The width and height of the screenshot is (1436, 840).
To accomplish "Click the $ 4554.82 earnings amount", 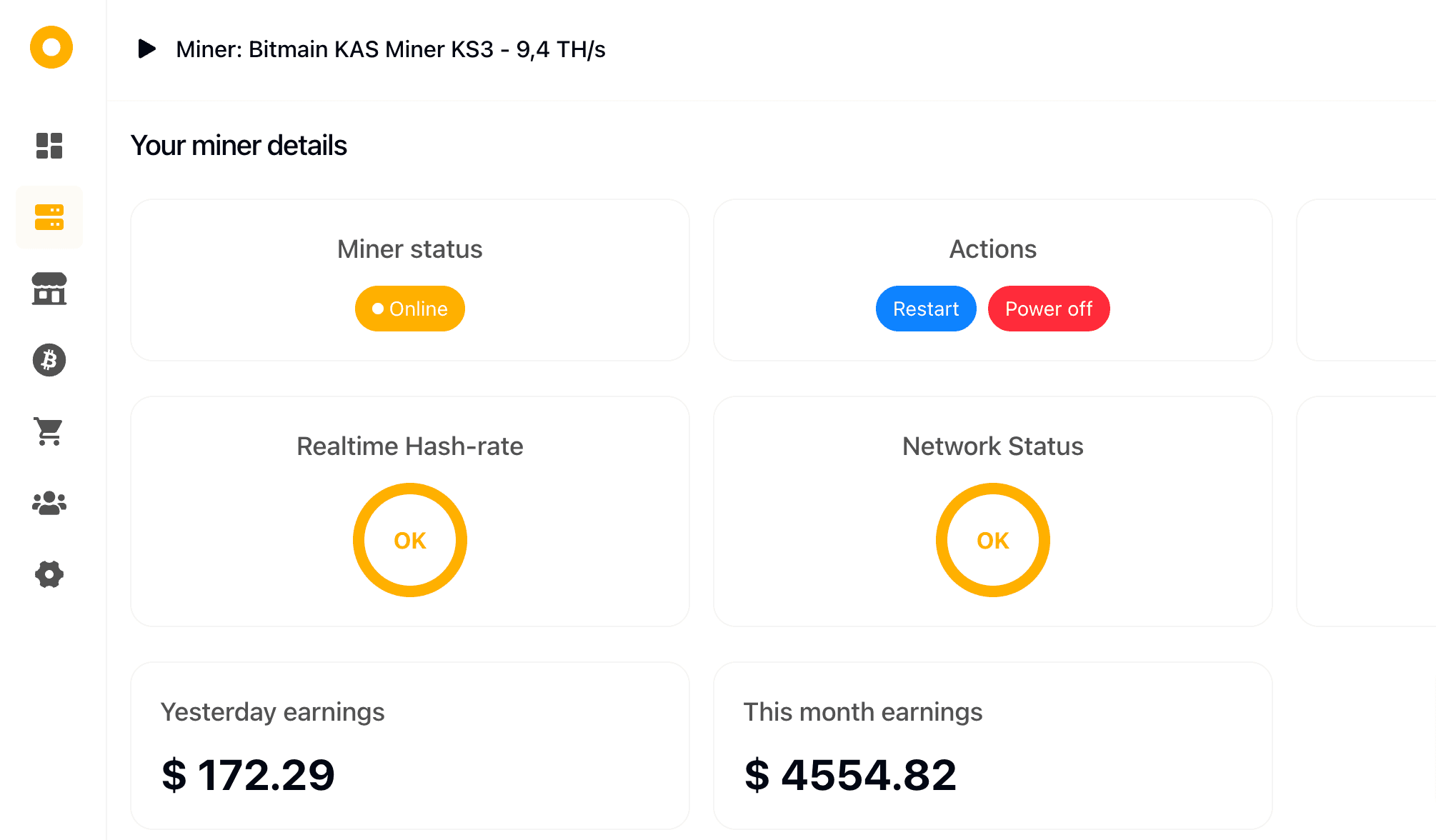I will (850, 775).
